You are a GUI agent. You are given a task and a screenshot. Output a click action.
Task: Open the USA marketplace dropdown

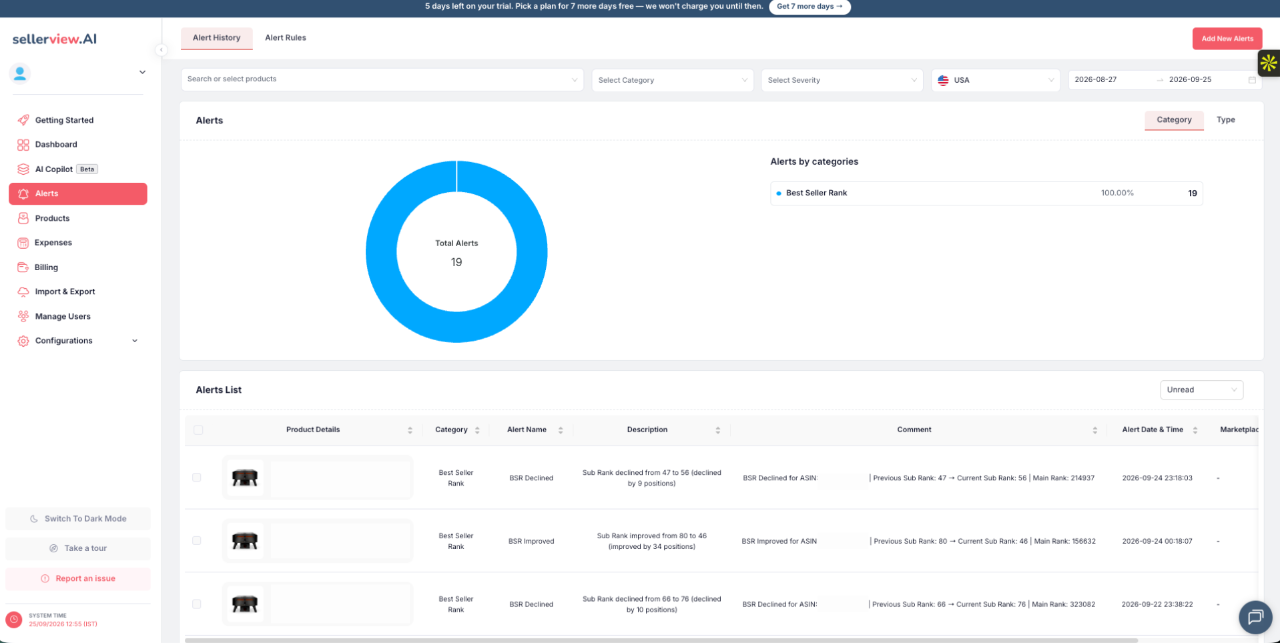tap(995, 80)
